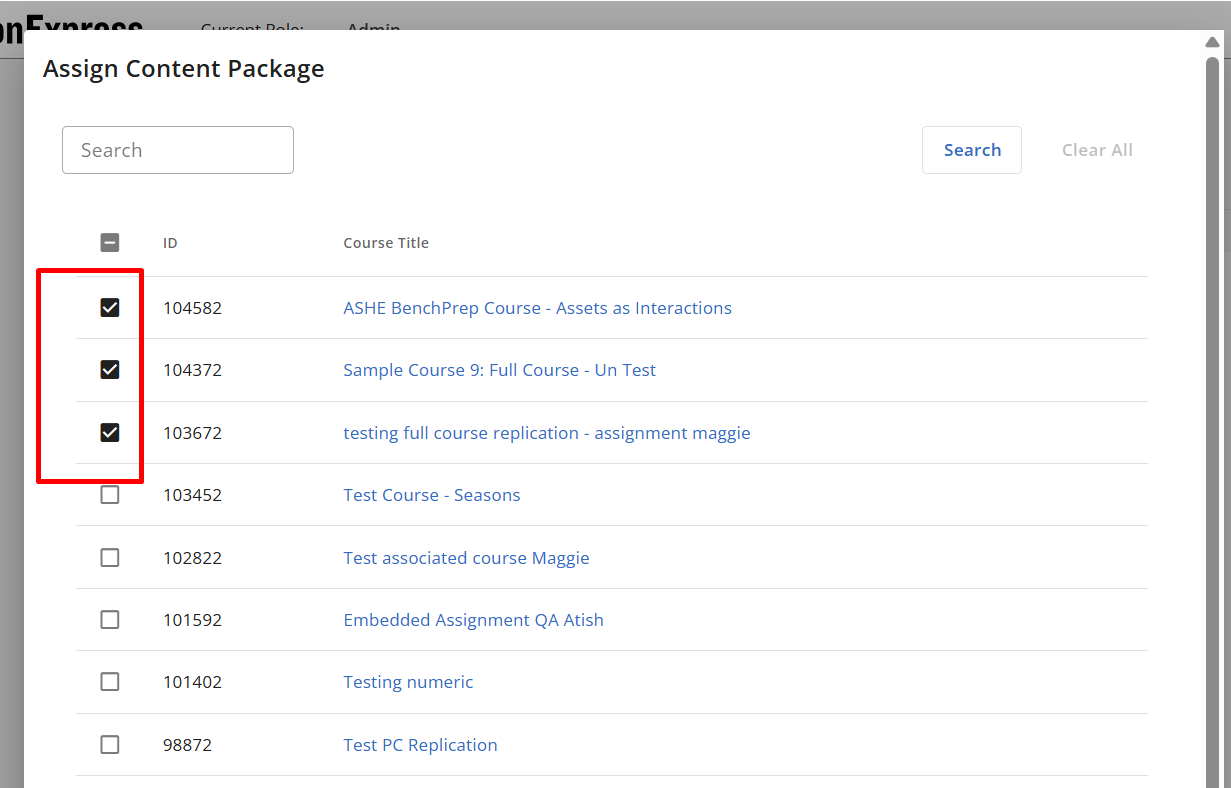Check the box for course 98872

point(110,745)
